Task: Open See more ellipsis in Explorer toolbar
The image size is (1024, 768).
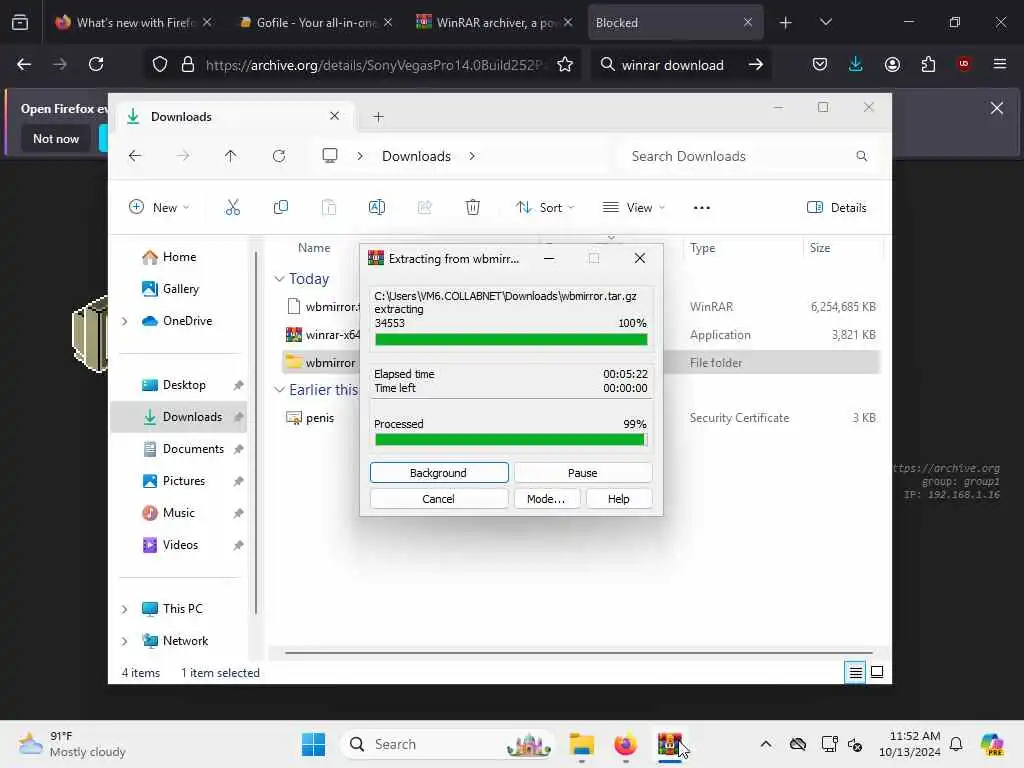Action: [701, 208]
